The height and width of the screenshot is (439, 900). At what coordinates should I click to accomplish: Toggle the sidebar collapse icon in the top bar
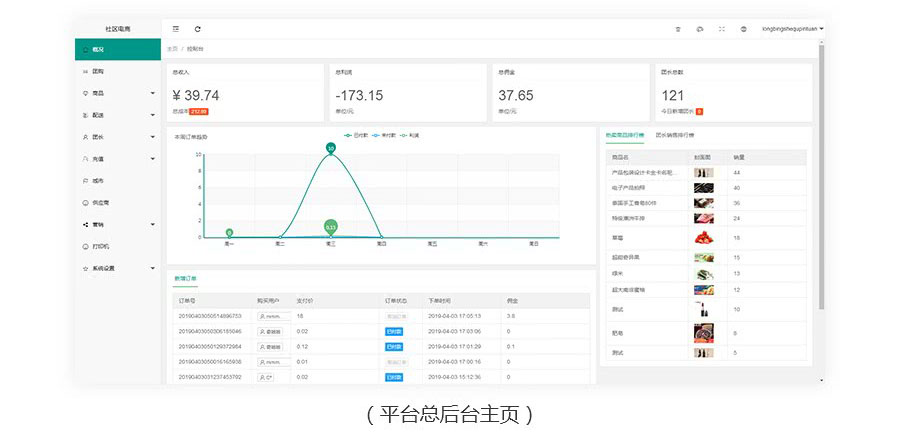coord(176,29)
